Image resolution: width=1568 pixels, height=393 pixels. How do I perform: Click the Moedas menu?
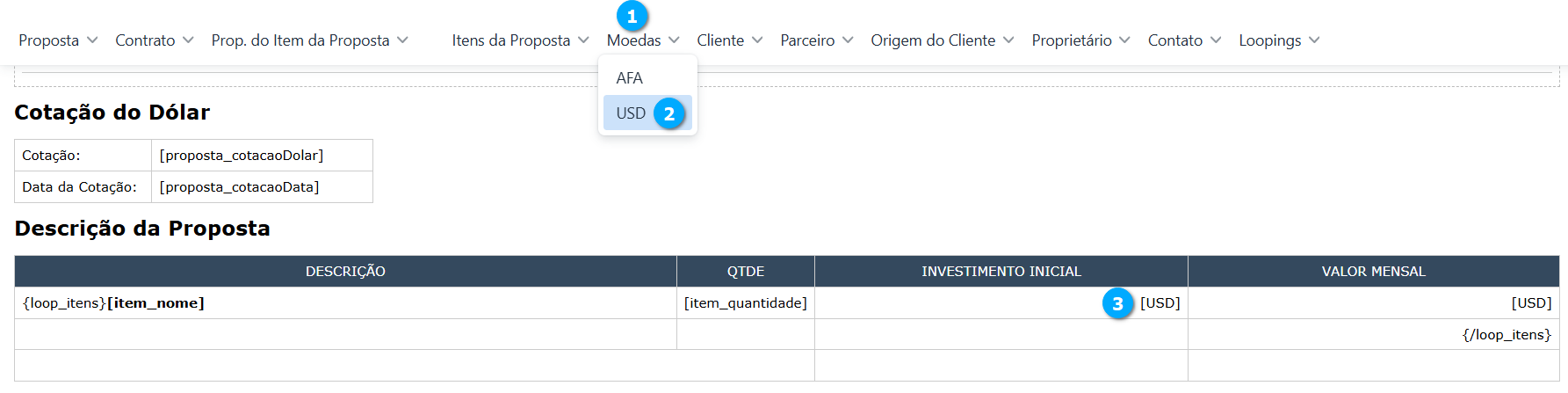click(x=643, y=40)
